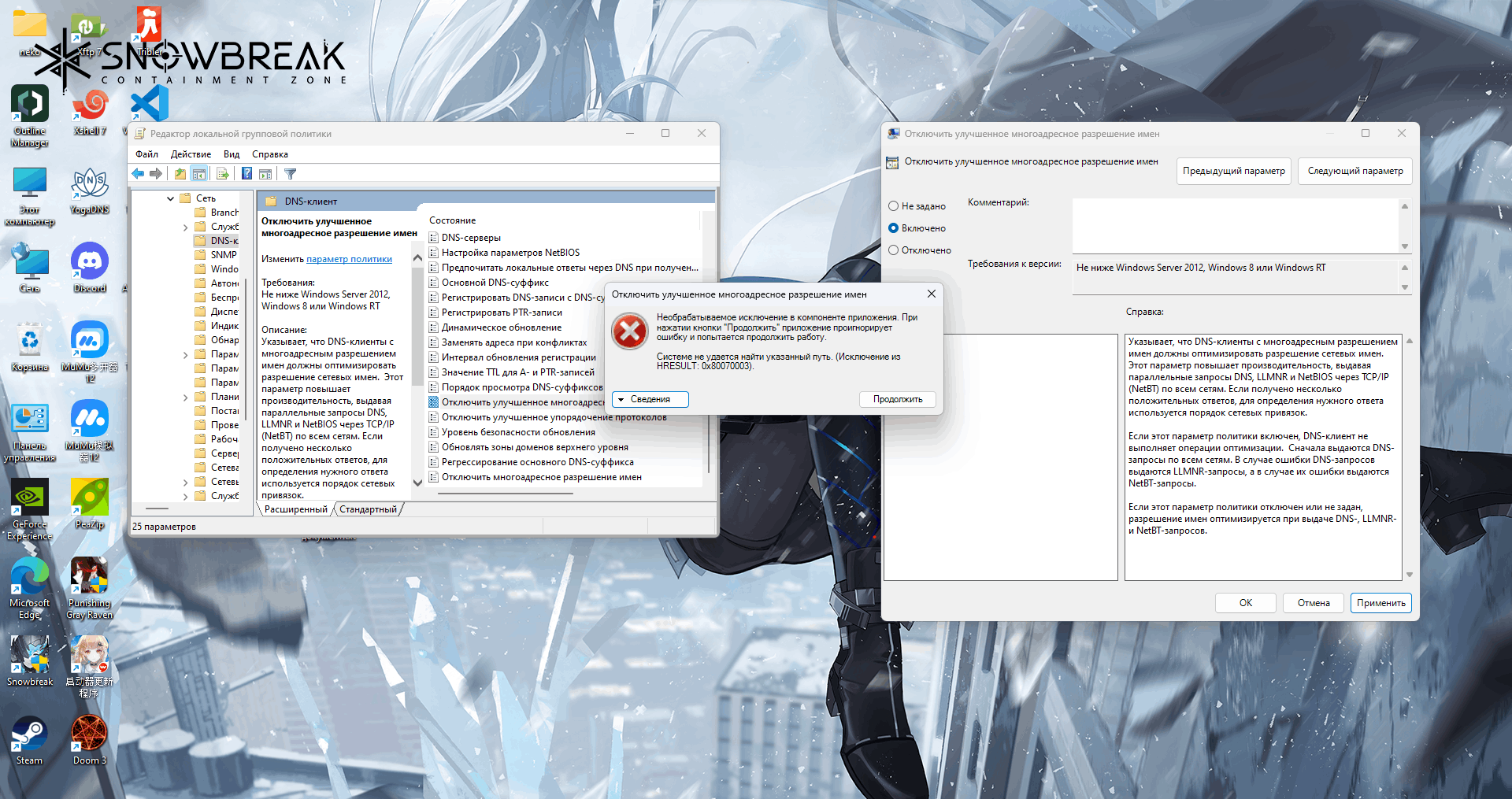
Task: Click the Up one level folder icon
Action: click(180, 174)
